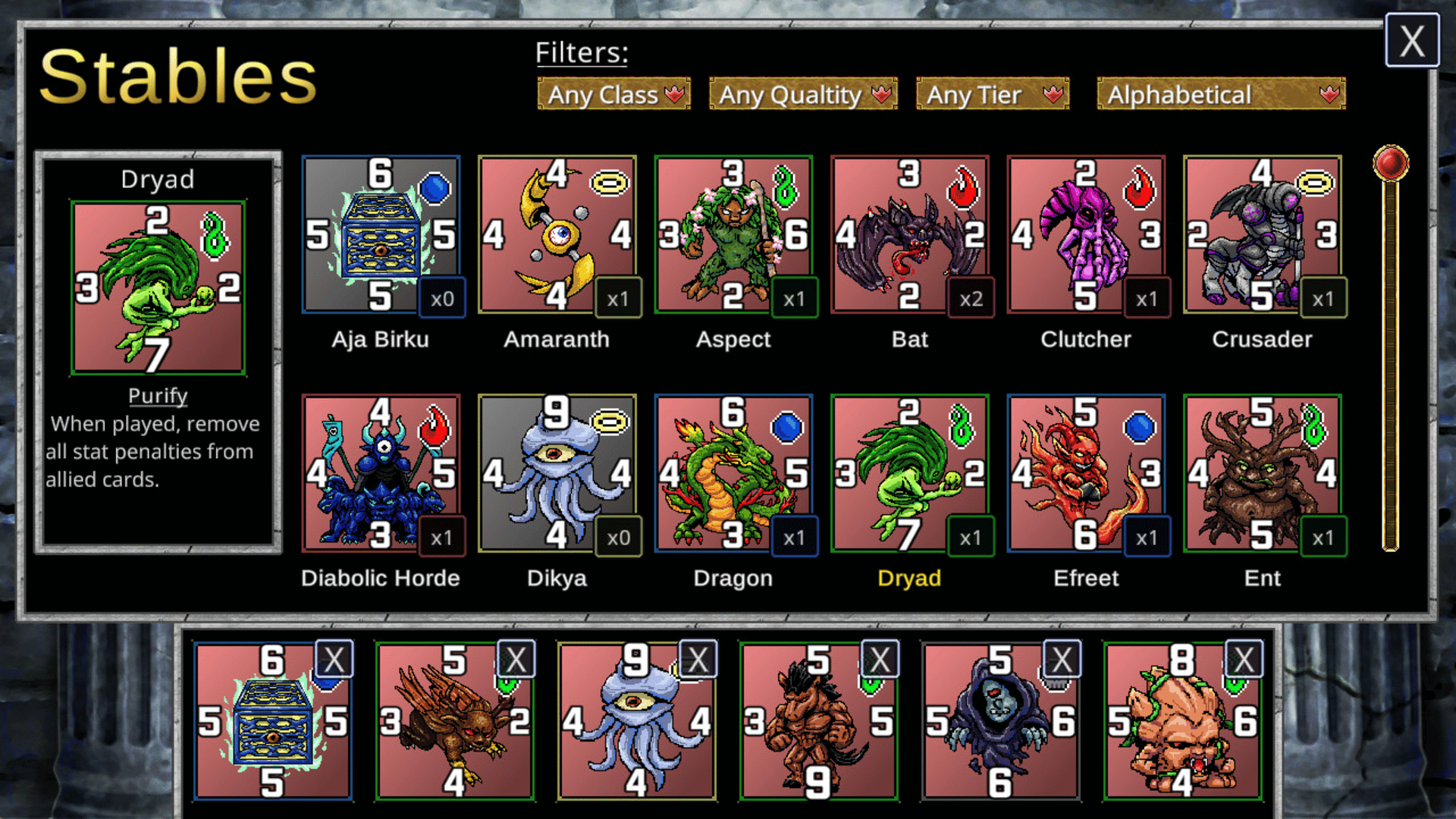Remove the hooded wraith card from deck
The width and height of the screenshot is (1456, 819).
coord(1062,660)
